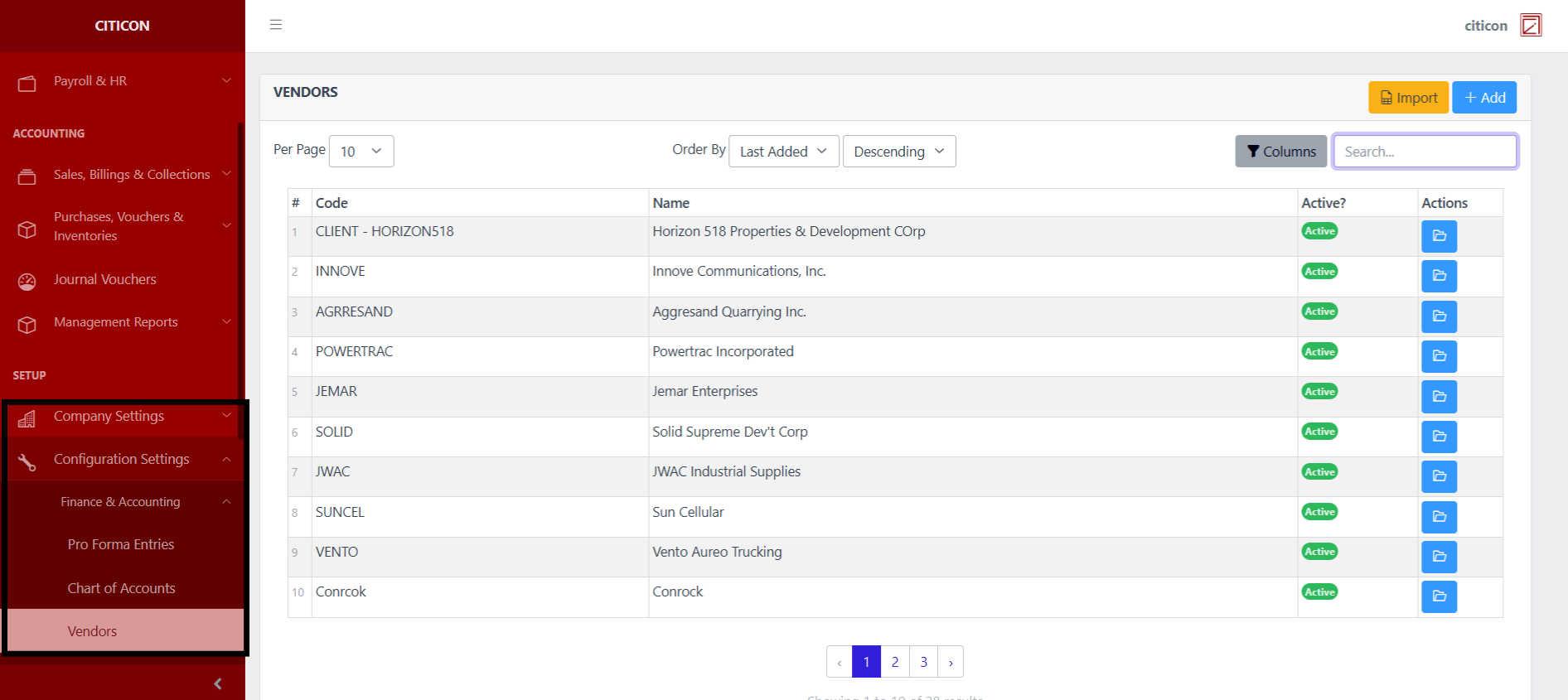Go to next page arrow
1568x700 pixels.
point(951,662)
